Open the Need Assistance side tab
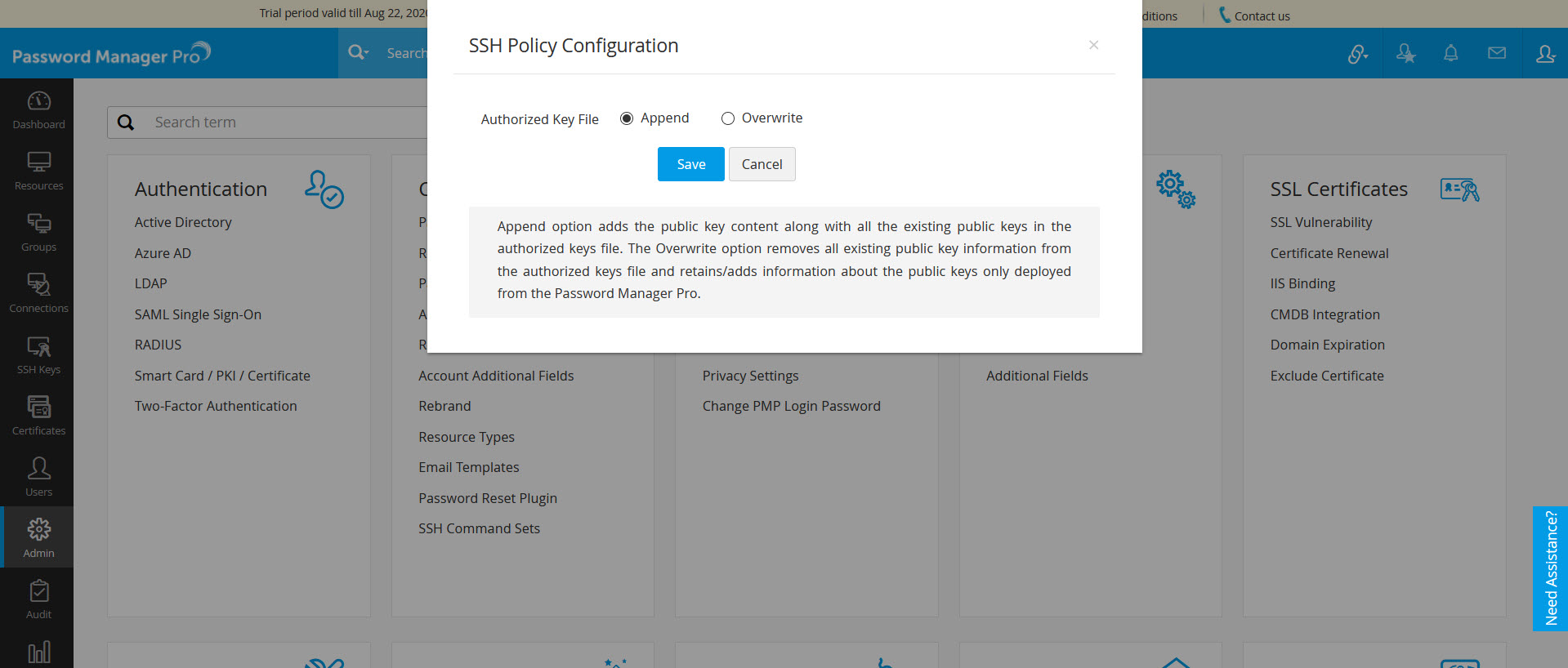The width and height of the screenshot is (1568, 668). 1550,568
